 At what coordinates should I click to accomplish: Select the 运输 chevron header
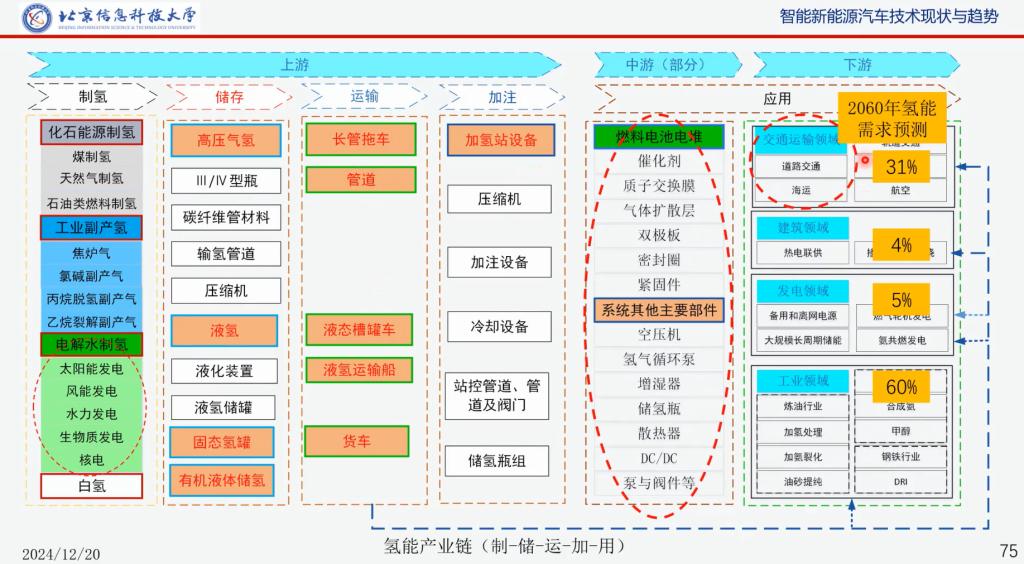pyautogui.click(x=365, y=98)
